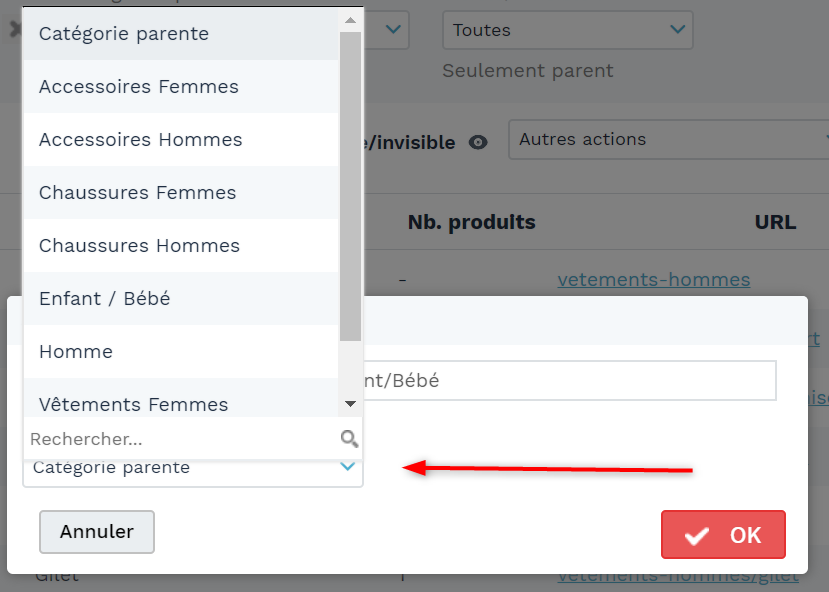829x592 pixels.
Task: Click the dropdown list scroll-down arrow
Action: [x=350, y=404]
